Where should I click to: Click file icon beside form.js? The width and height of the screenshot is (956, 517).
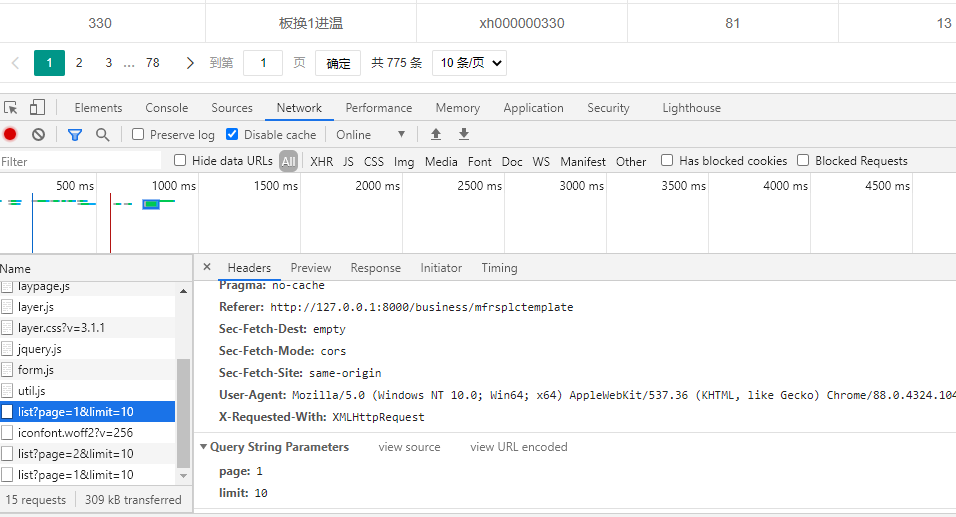pos(7,369)
